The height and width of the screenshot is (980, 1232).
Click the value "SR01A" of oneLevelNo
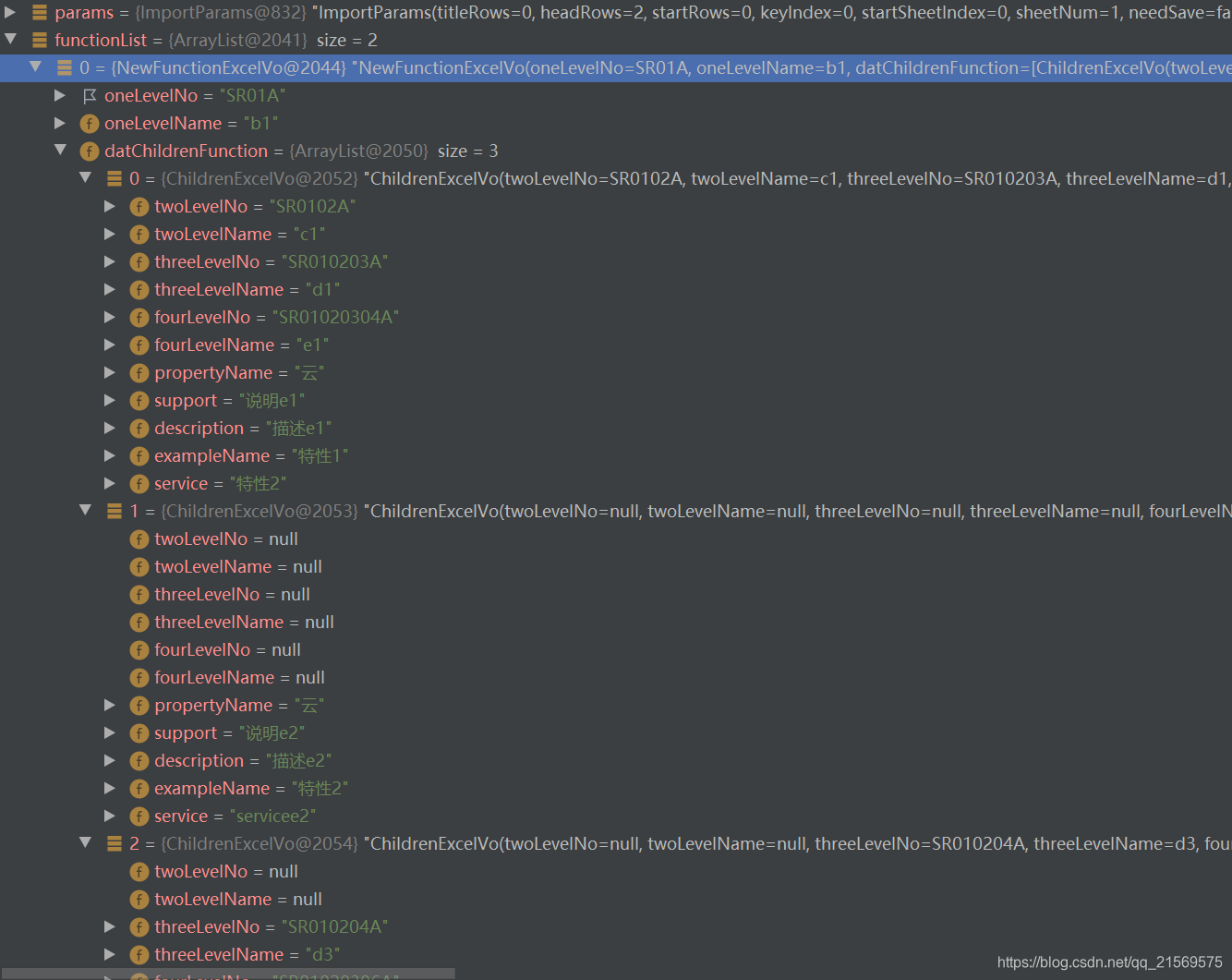point(252,96)
